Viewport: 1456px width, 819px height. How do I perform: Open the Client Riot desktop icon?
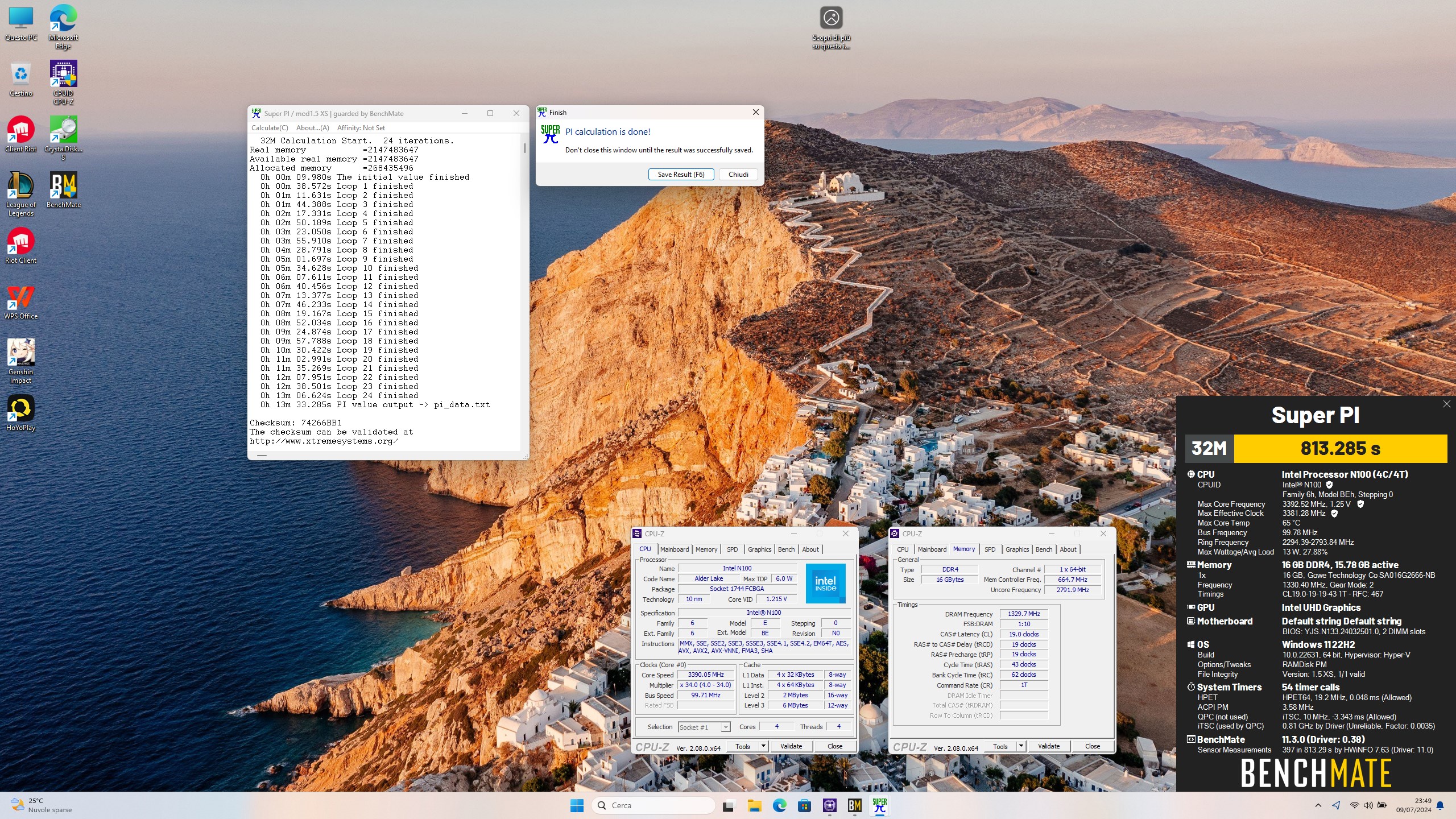(x=21, y=134)
